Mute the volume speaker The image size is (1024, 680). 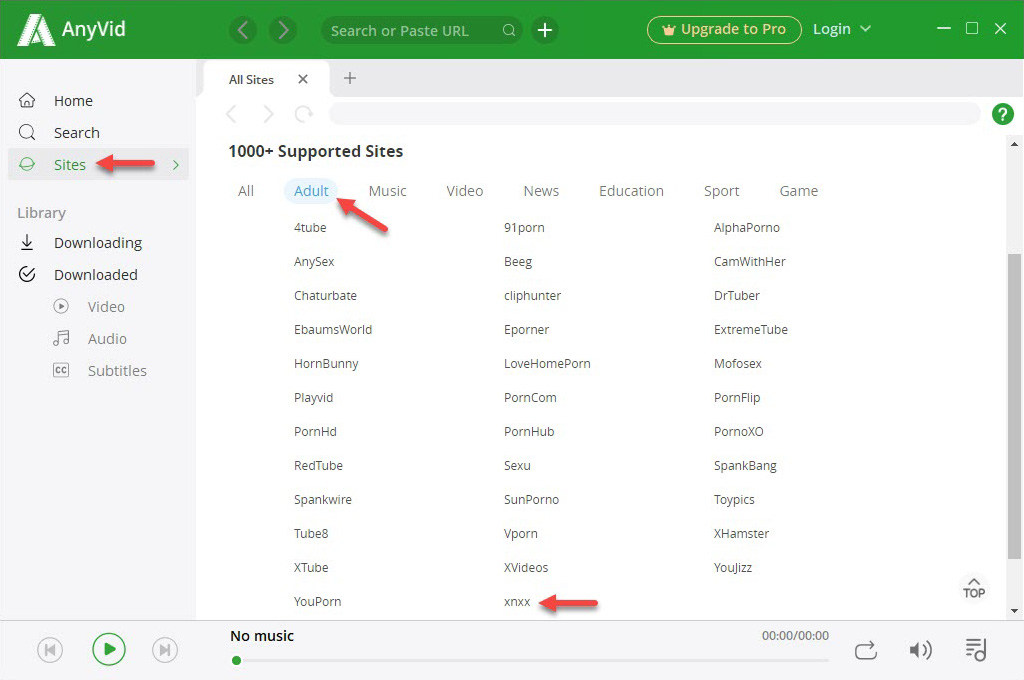click(x=920, y=650)
